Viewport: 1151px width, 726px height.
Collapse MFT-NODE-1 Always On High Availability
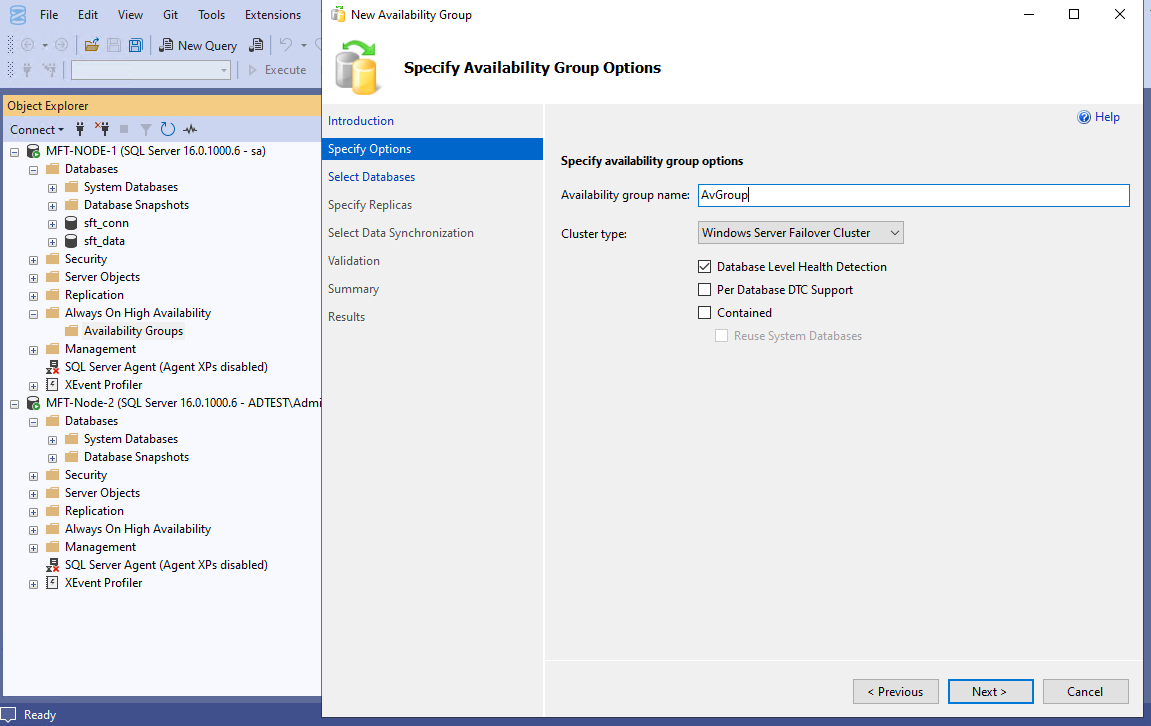(x=33, y=313)
